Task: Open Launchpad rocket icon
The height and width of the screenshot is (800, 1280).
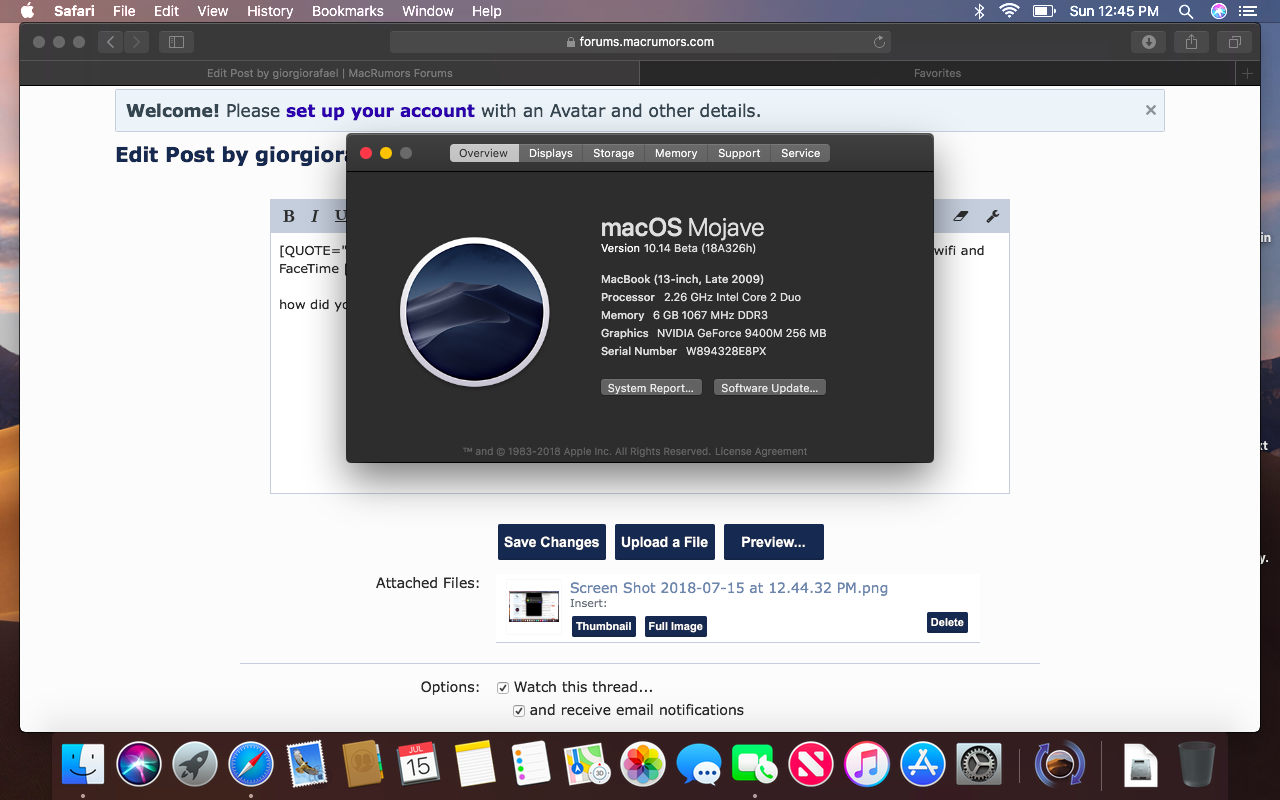Action: click(x=195, y=765)
